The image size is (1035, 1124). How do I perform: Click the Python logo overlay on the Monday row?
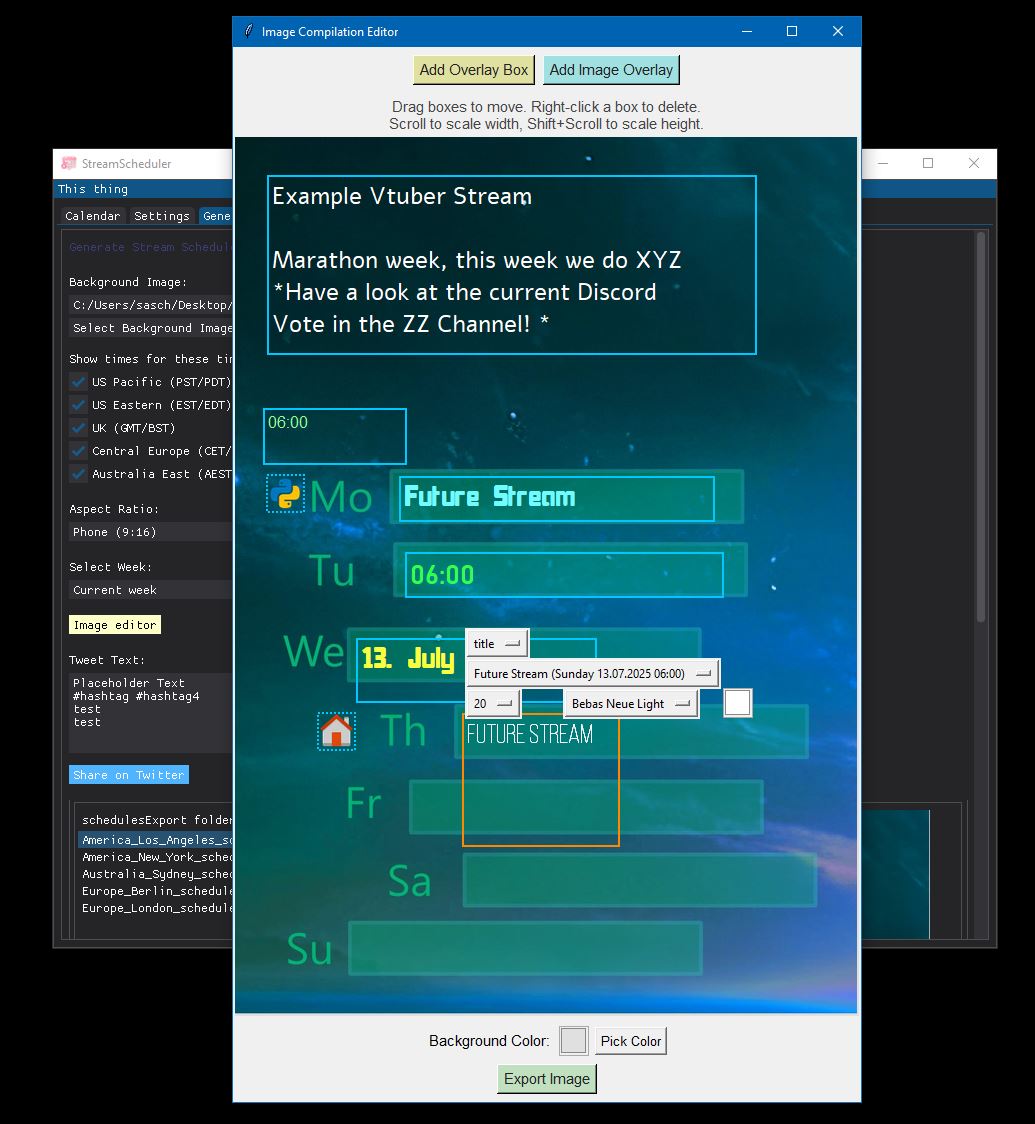(285, 494)
